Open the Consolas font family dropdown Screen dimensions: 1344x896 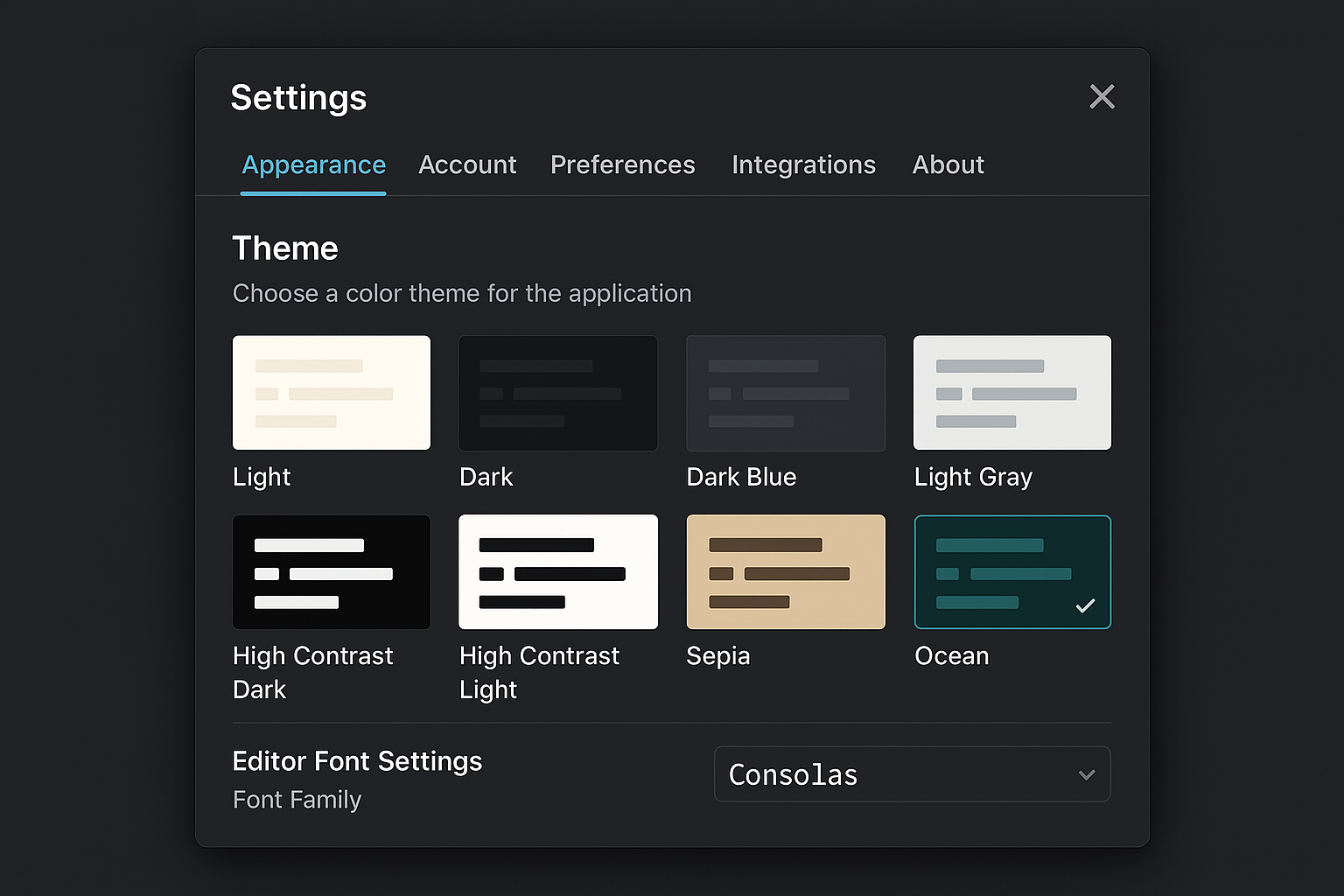point(912,773)
